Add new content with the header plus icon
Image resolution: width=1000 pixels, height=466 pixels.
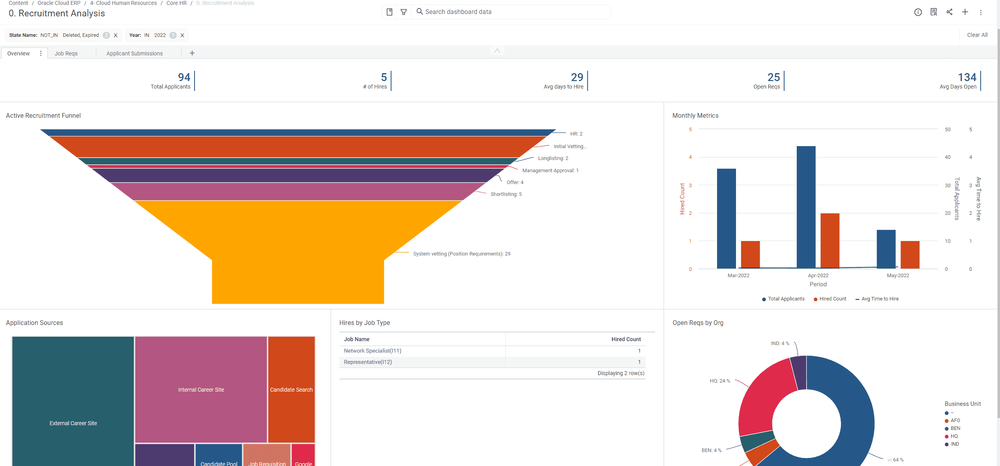[965, 12]
